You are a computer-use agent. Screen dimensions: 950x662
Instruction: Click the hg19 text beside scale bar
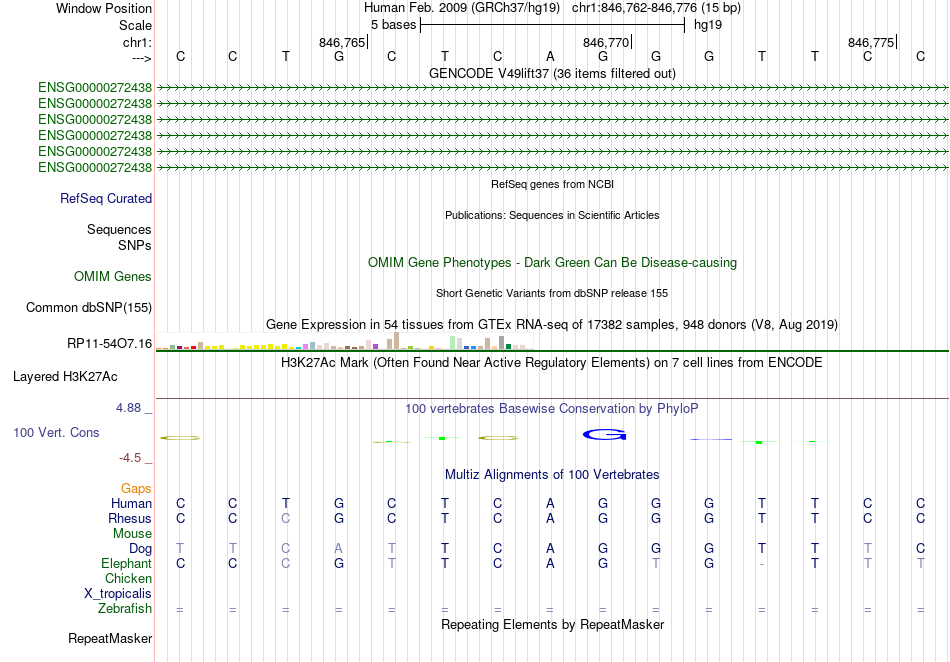pyautogui.click(x=708, y=25)
